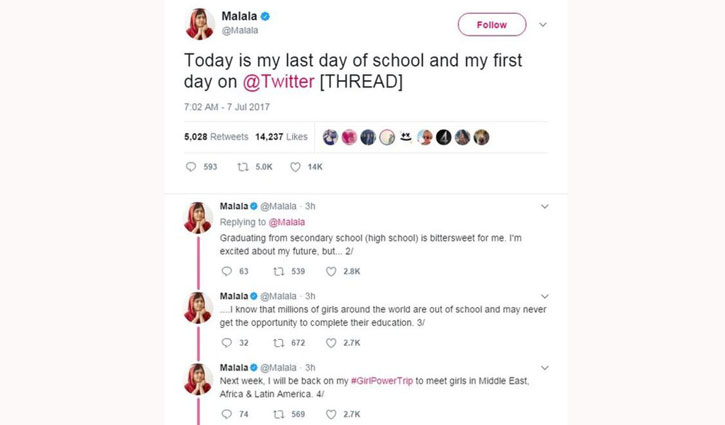
Task: View the 5,028 Retweets list
Action: coord(216,137)
